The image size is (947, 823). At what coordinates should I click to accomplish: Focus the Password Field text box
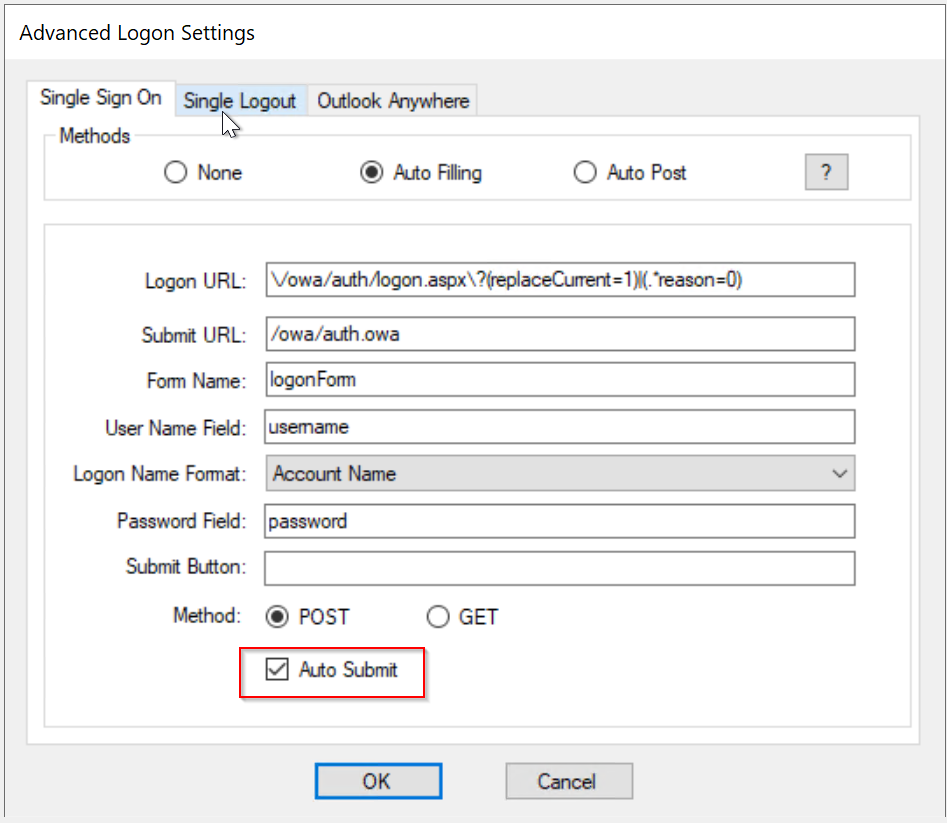tap(560, 521)
